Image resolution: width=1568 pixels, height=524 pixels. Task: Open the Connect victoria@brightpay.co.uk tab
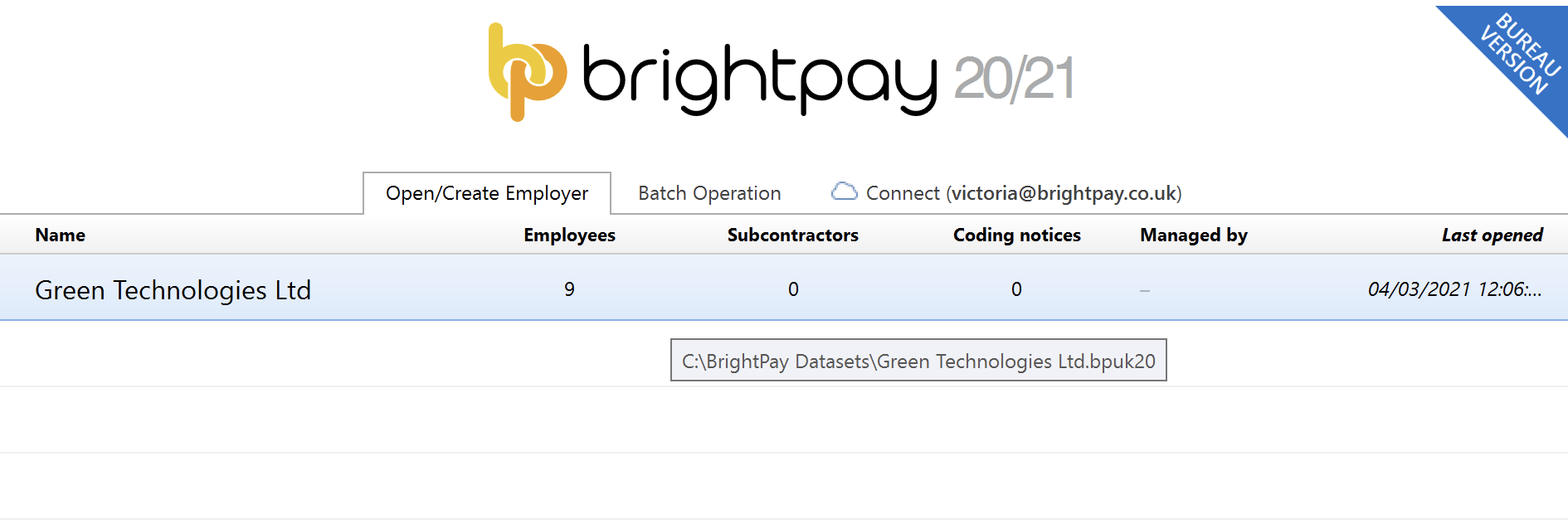tap(1006, 193)
